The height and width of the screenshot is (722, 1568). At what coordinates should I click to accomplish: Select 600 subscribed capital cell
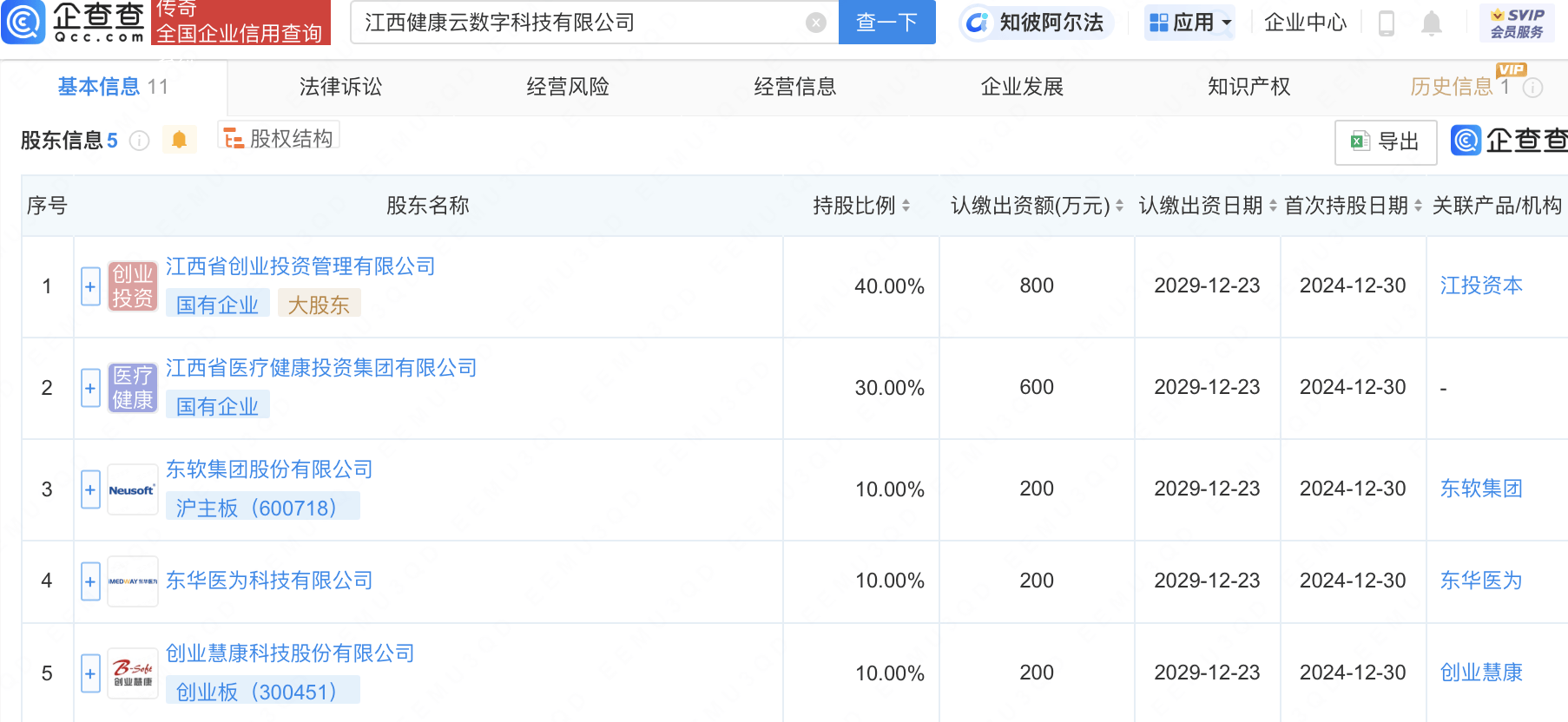1037,387
